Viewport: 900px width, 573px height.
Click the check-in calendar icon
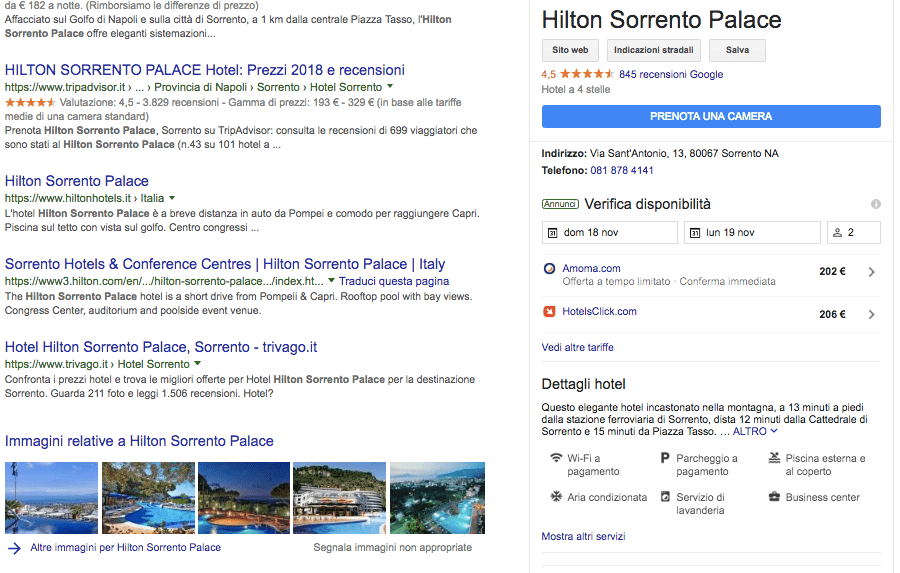tap(551, 233)
